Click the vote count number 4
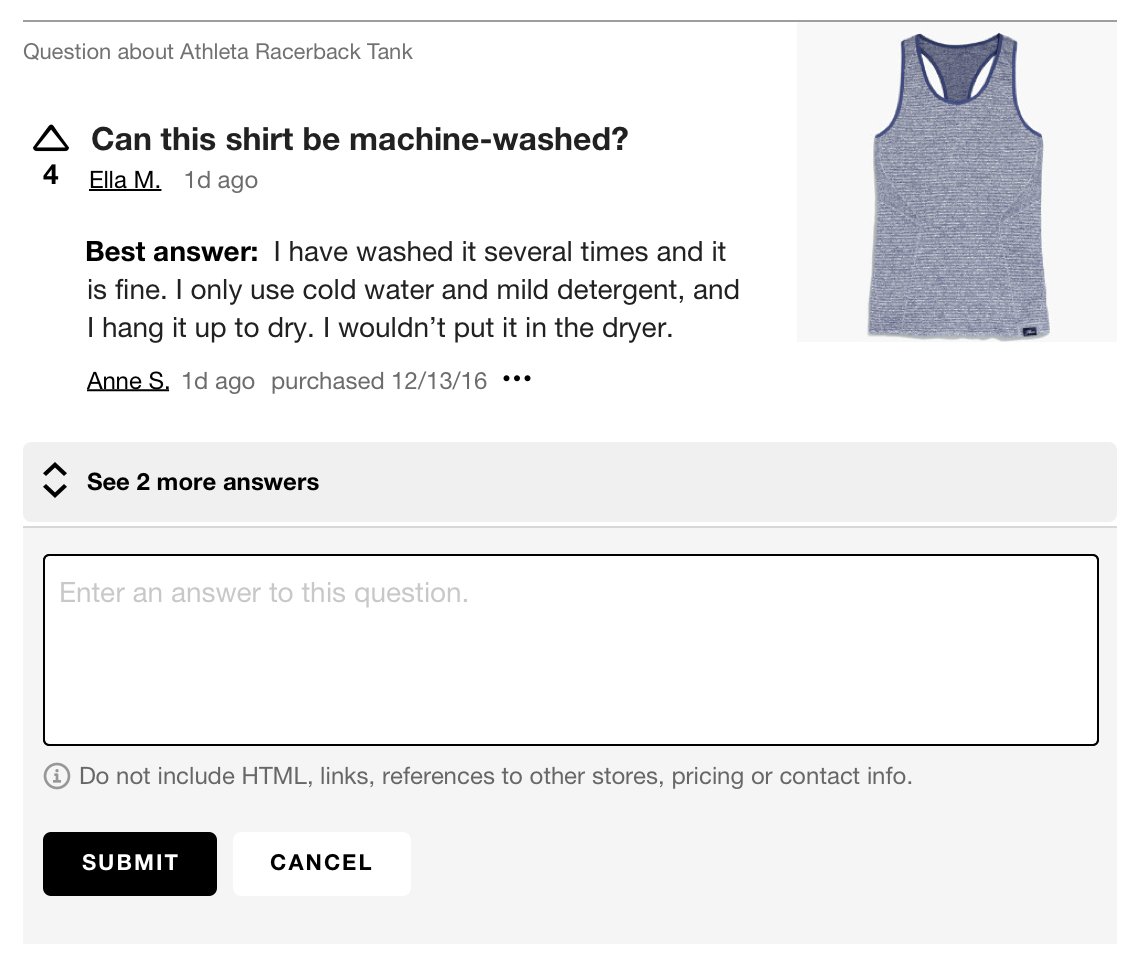 51,176
